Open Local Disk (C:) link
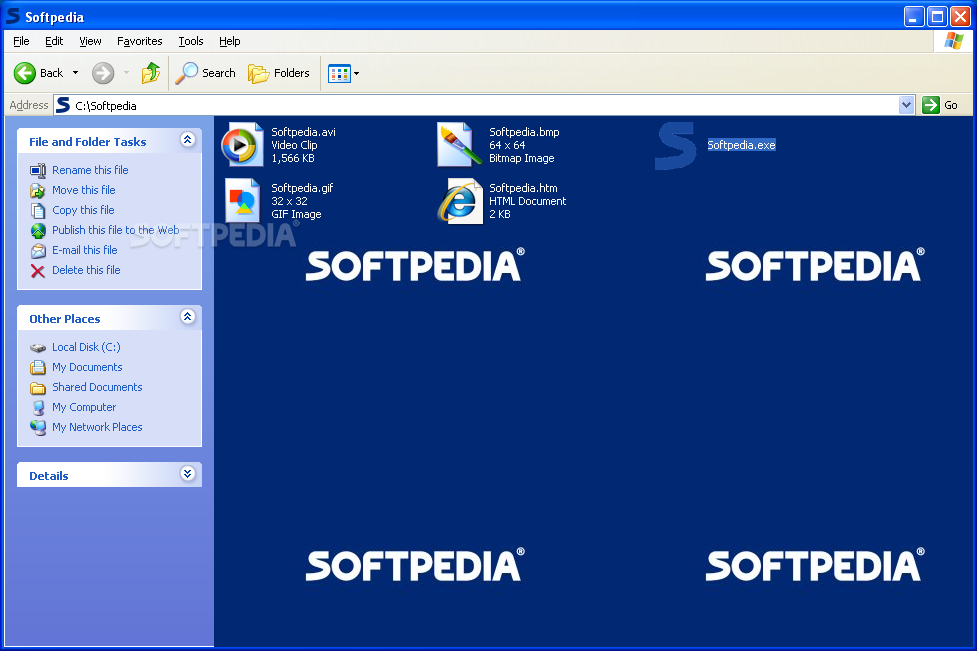Viewport: 977px width, 651px height. (86, 347)
